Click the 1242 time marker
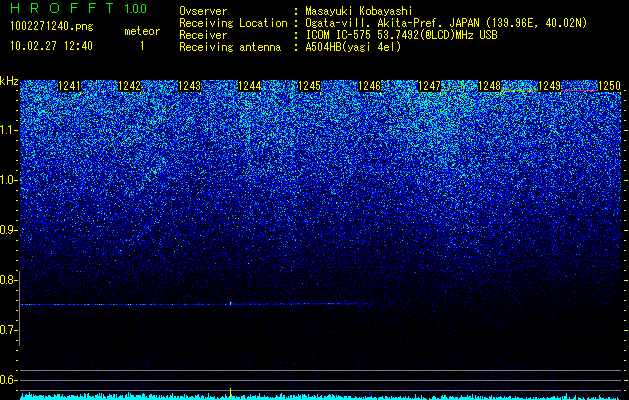Screen dimensions: 629x400 (130, 86)
